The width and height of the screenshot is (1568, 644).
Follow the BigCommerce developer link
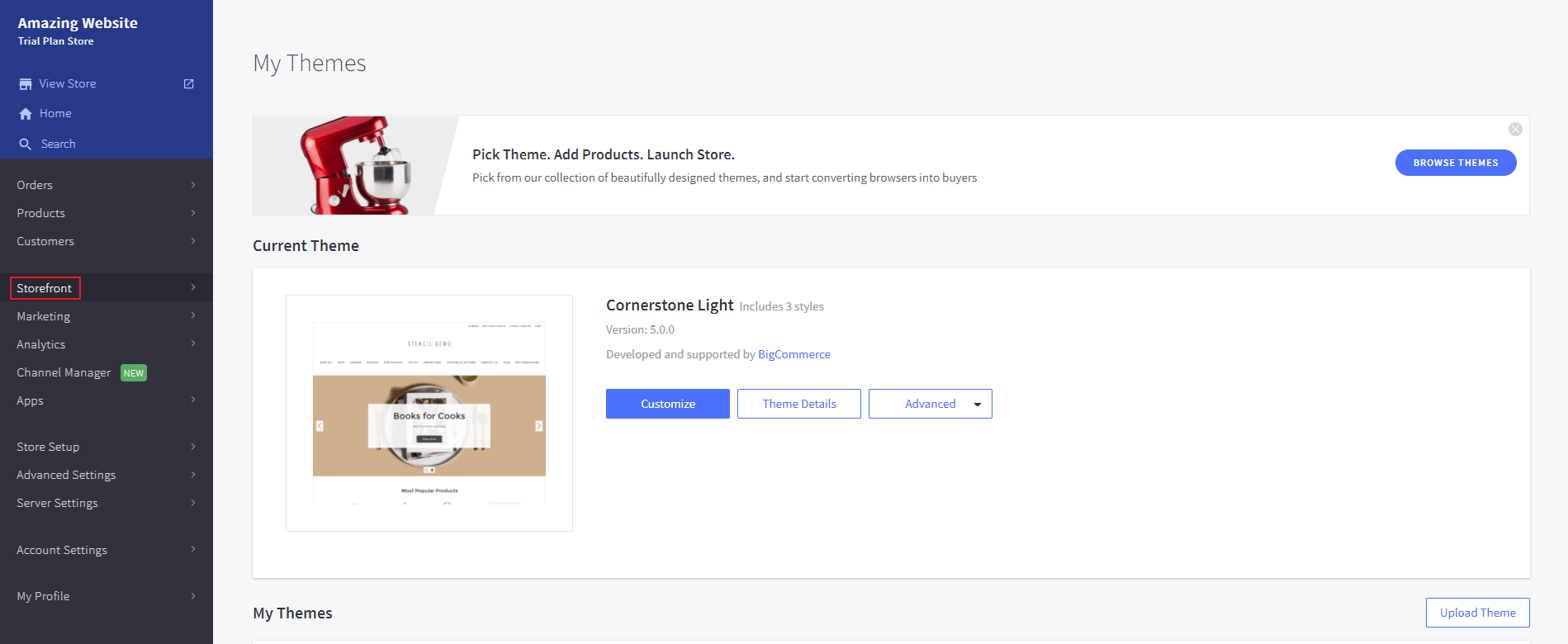793,354
